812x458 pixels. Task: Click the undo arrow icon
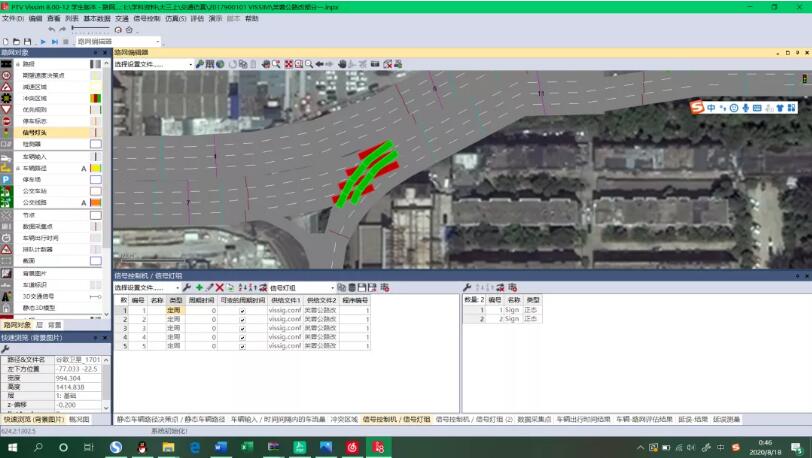(x=52, y=30)
